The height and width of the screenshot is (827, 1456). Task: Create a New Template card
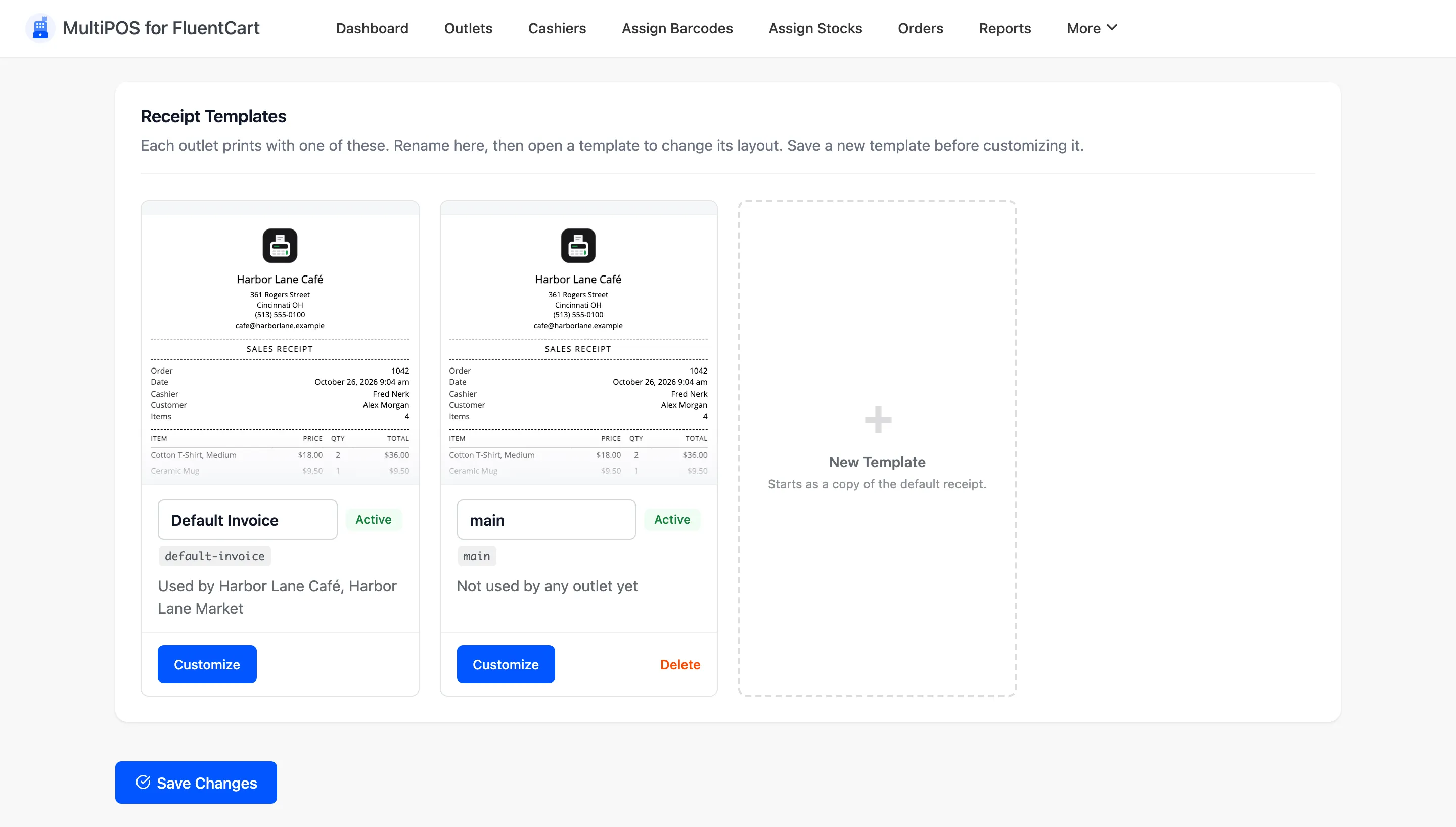coord(877,447)
